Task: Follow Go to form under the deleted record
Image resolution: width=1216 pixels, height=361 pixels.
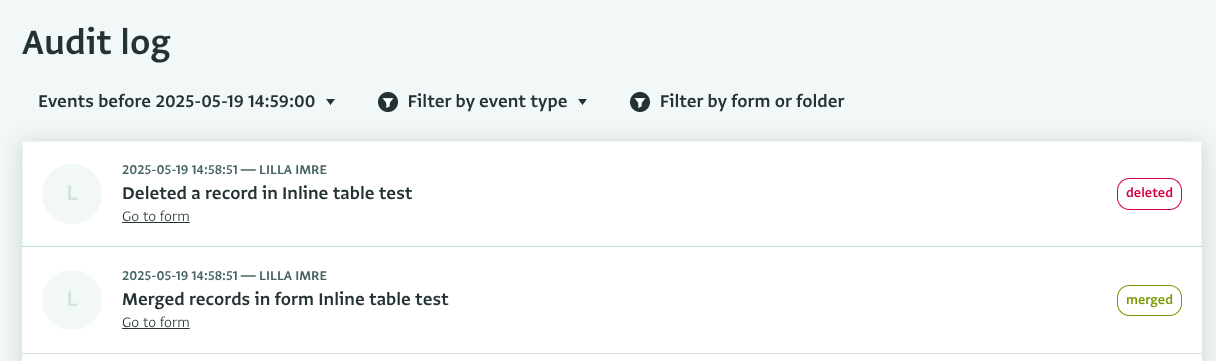Action: tap(156, 216)
